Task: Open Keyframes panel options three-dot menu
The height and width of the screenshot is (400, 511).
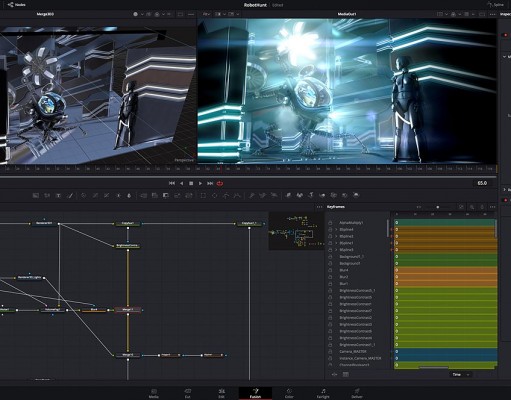Action: coord(492,207)
